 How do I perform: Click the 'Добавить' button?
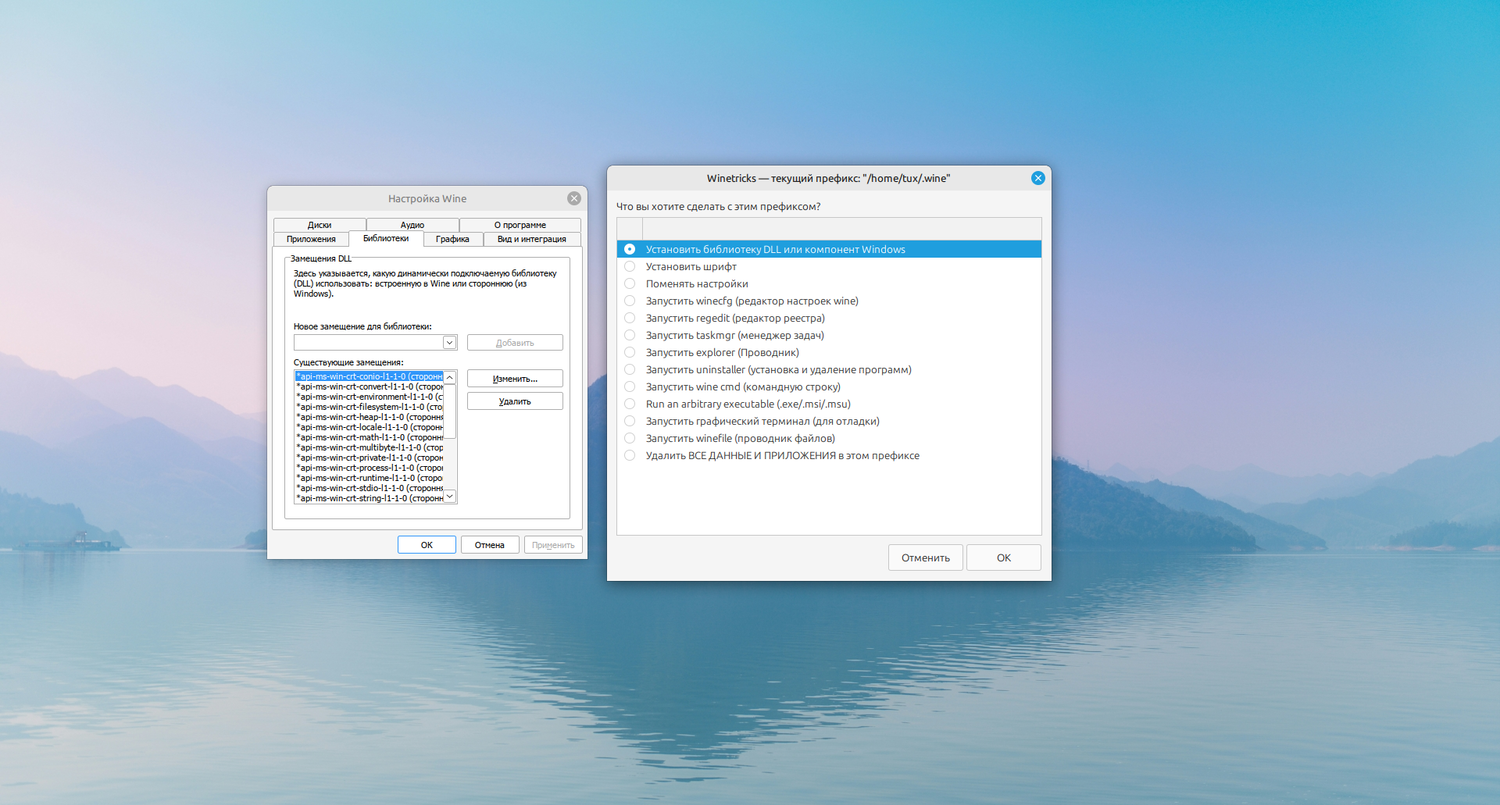click(515, 342)
